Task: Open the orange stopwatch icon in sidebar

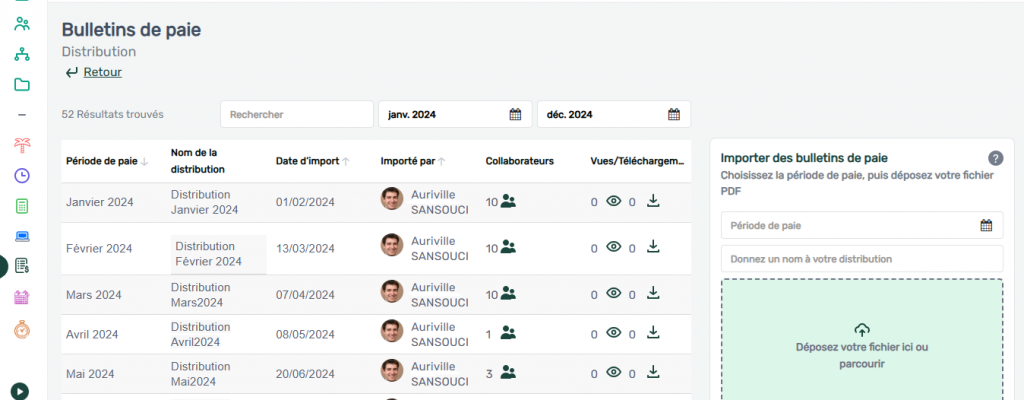Action: [22, 329]
